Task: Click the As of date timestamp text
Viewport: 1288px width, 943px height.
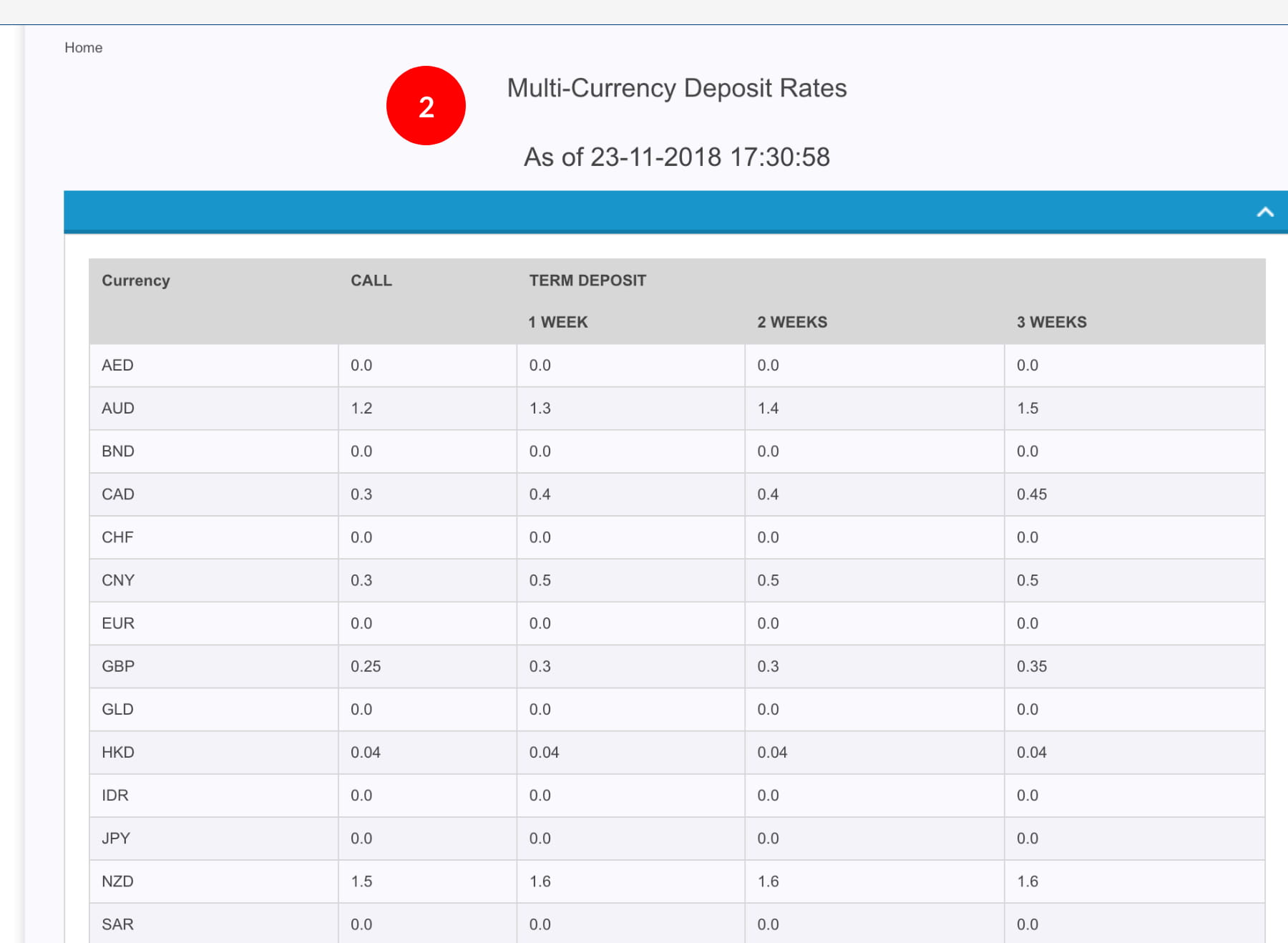Action: point(676,157)
